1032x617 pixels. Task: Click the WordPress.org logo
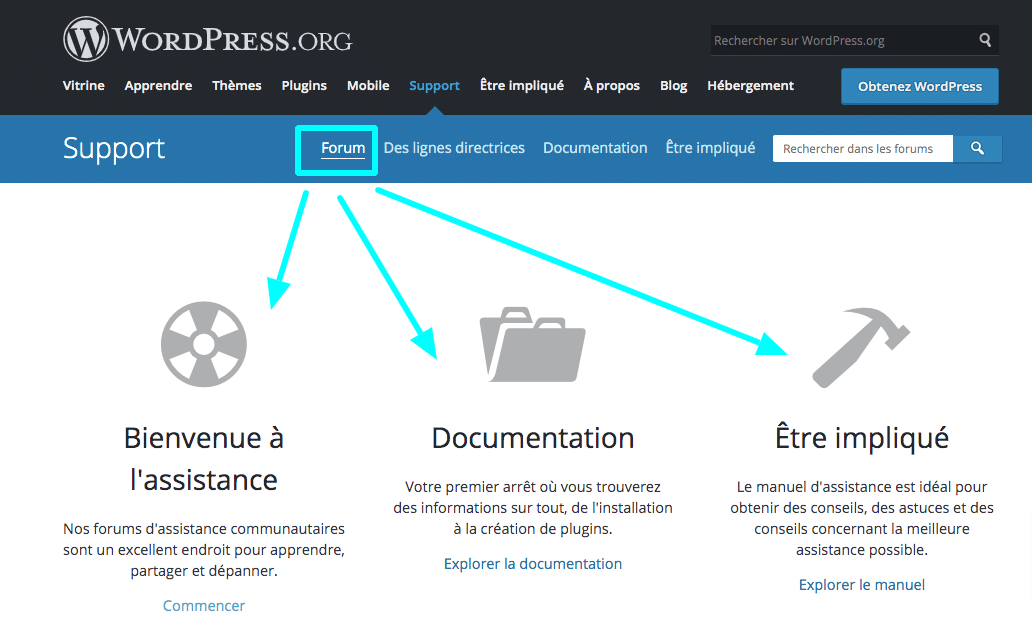click(x=207, y=38)
